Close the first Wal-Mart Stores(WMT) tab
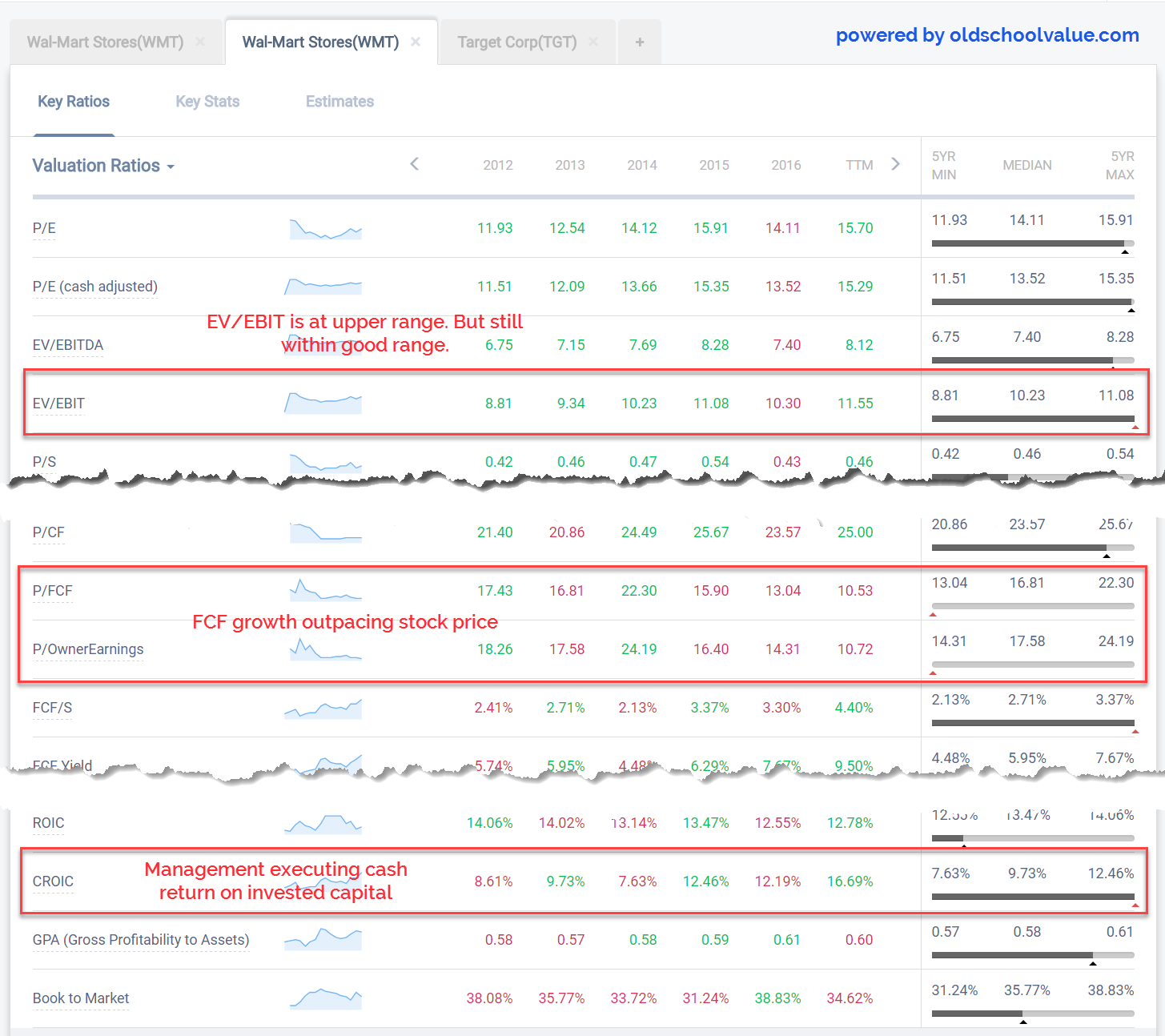 [x=200, y=42]
